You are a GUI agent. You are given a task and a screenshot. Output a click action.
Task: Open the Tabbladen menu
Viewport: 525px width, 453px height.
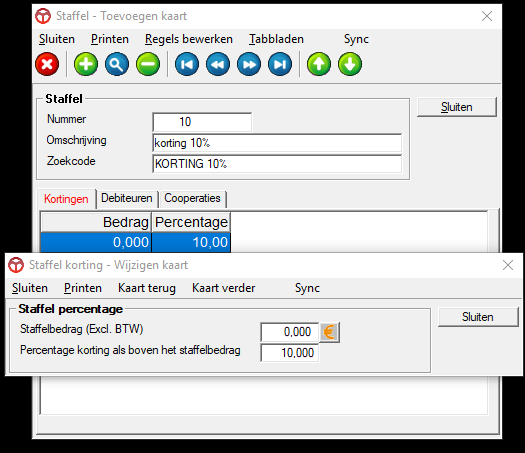tap(276, 39)
